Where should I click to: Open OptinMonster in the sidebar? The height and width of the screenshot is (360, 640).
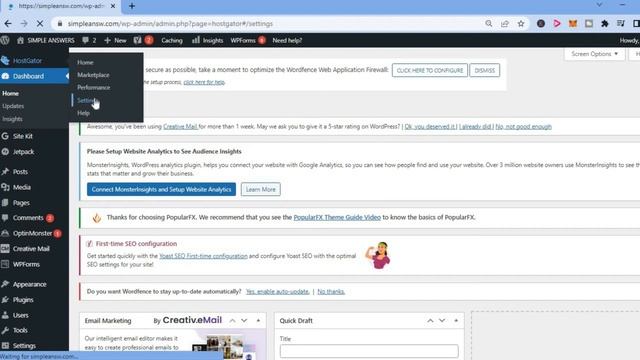(x=32, y=233)
